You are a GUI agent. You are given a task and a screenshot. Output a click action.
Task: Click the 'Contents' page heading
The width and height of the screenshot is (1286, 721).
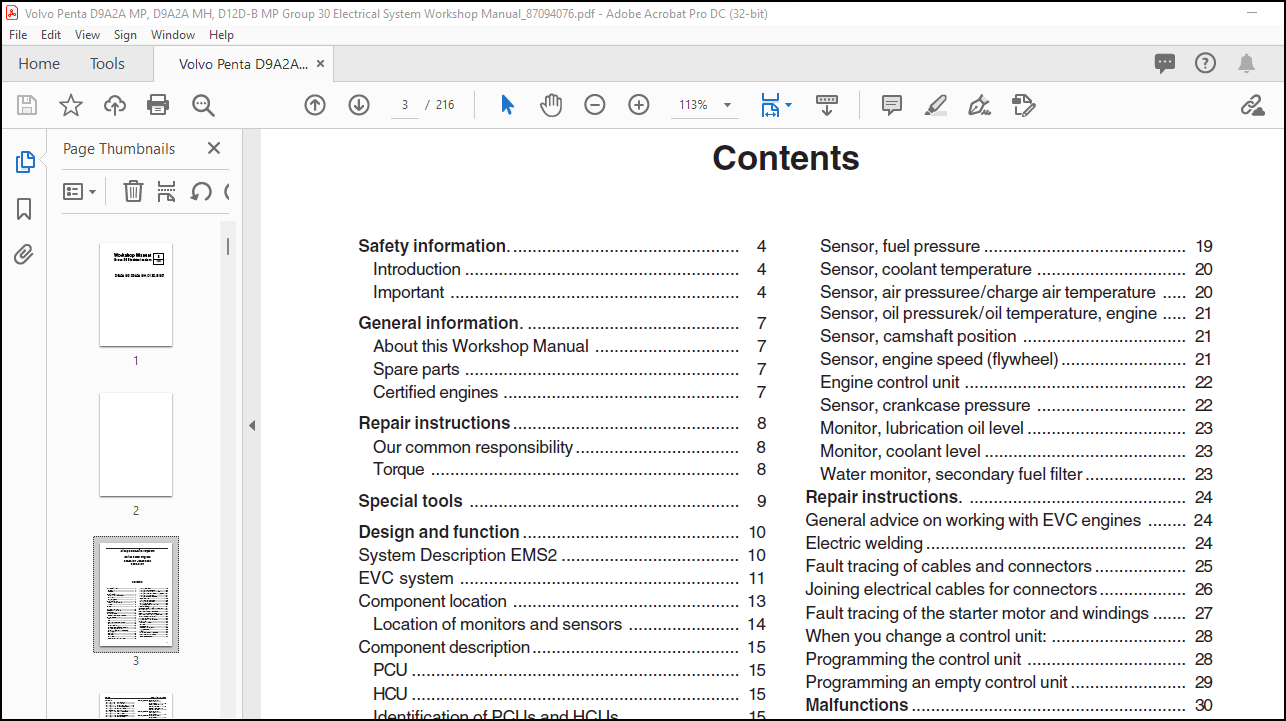point(786,158)
